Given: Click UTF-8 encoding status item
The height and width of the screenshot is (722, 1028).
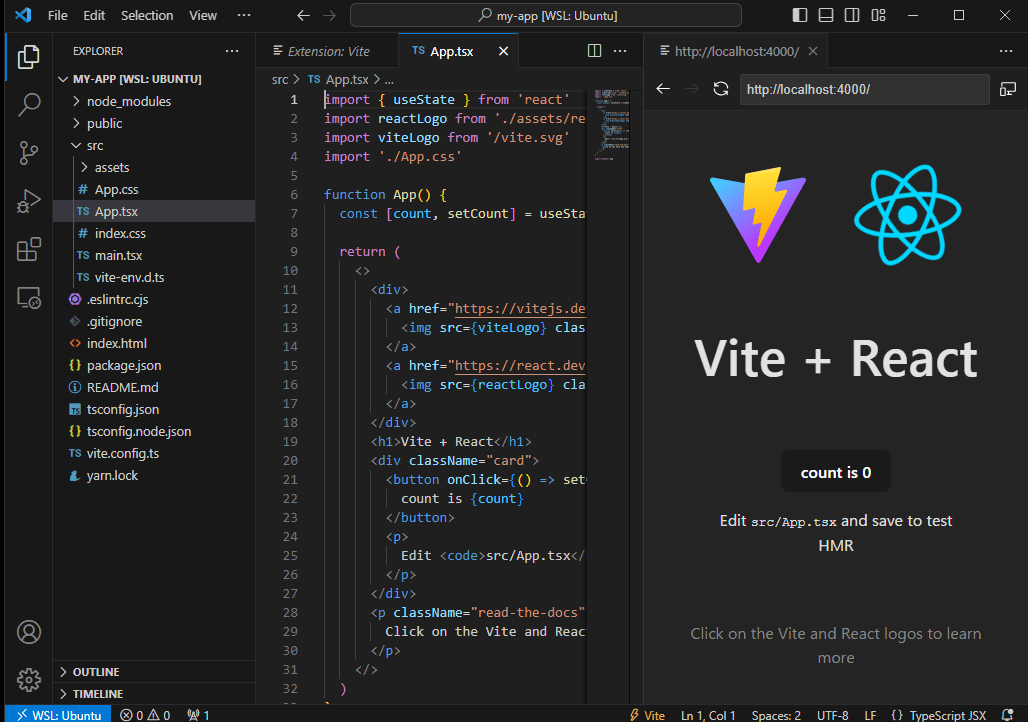Looking at the screenshot, I should 832,715.
